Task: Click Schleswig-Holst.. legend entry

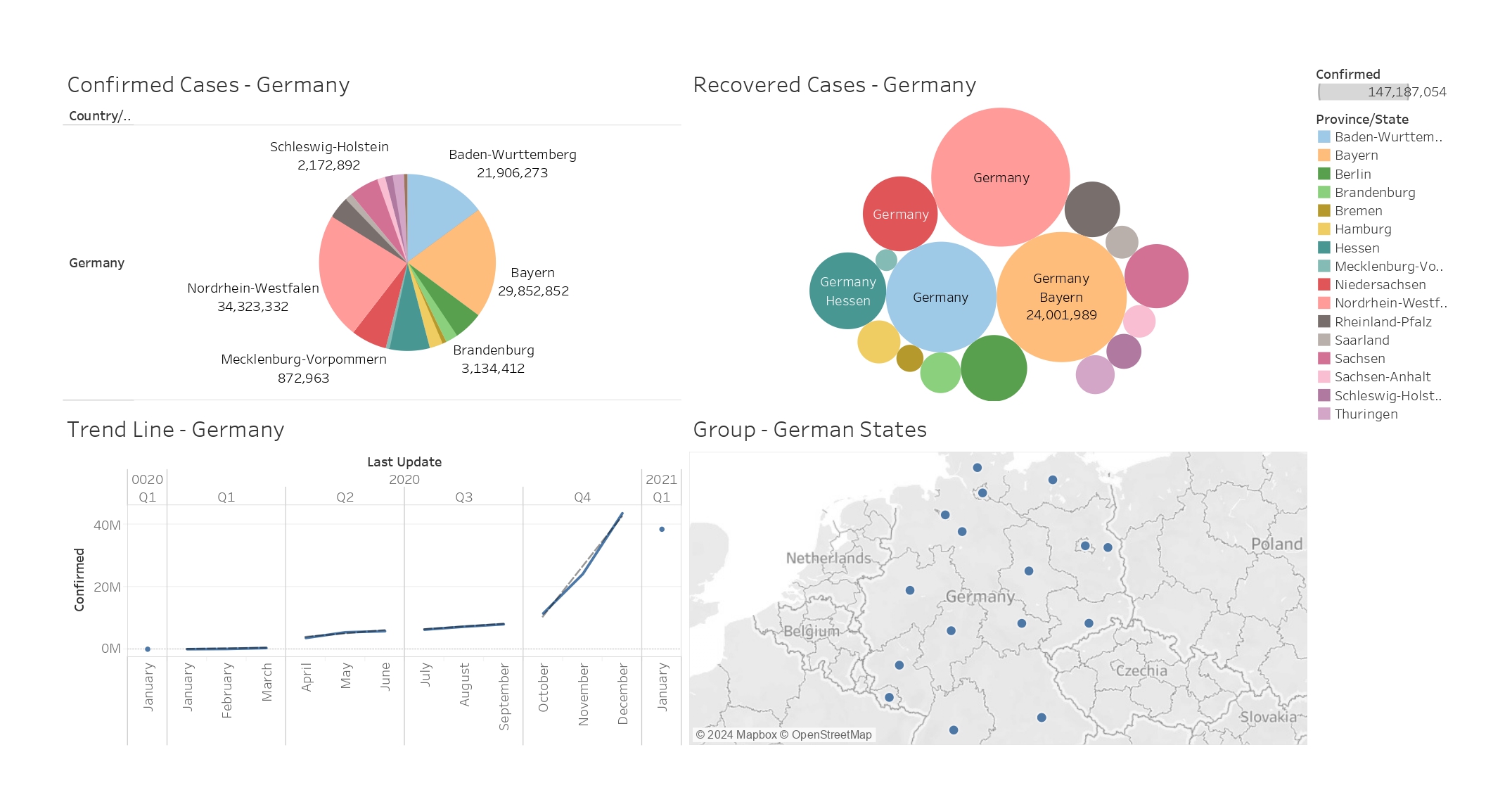Action: tap(1381, 395)
